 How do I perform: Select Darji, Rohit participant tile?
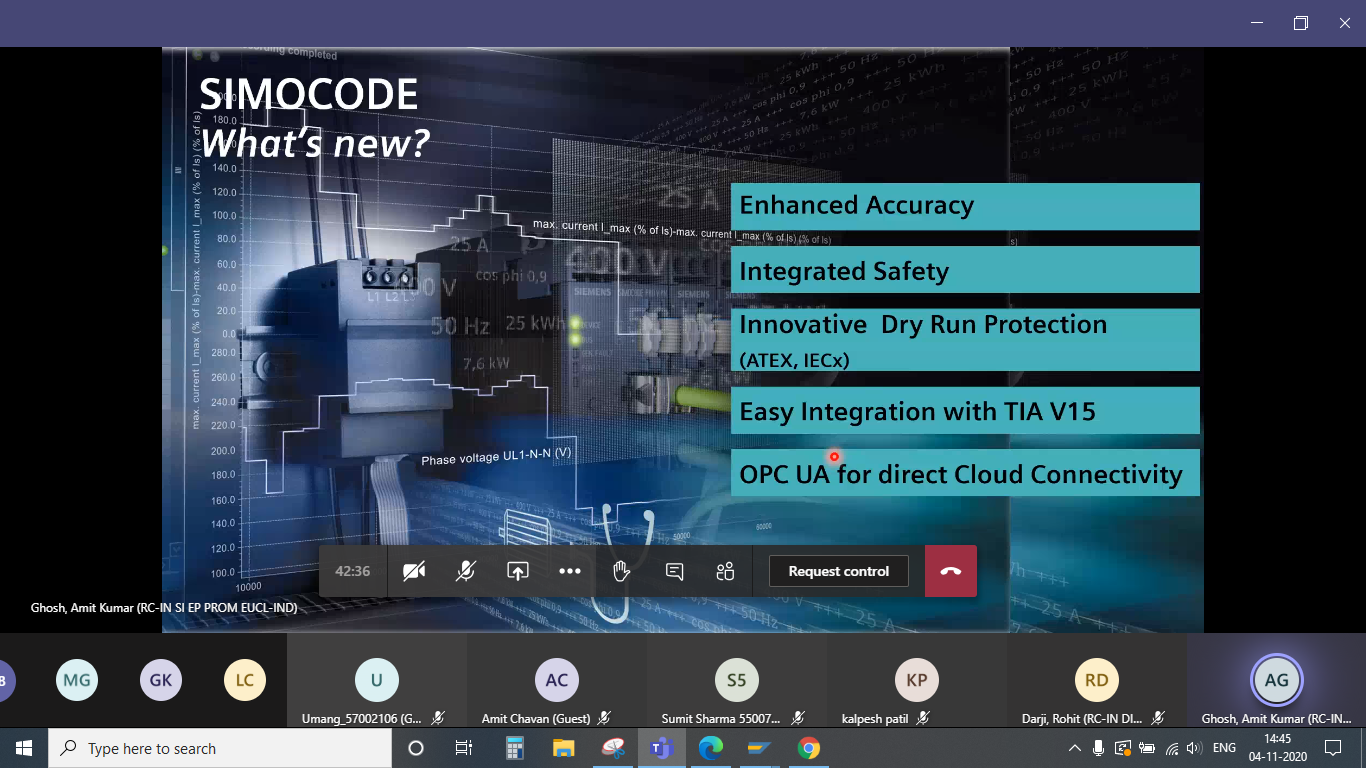1097,680
